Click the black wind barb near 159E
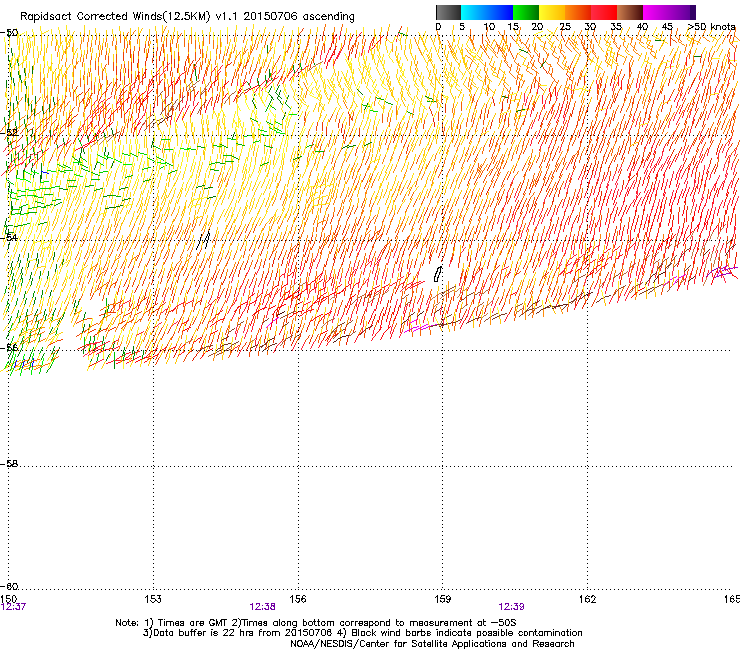Screen dimensions: 740x650 point(438,273)
